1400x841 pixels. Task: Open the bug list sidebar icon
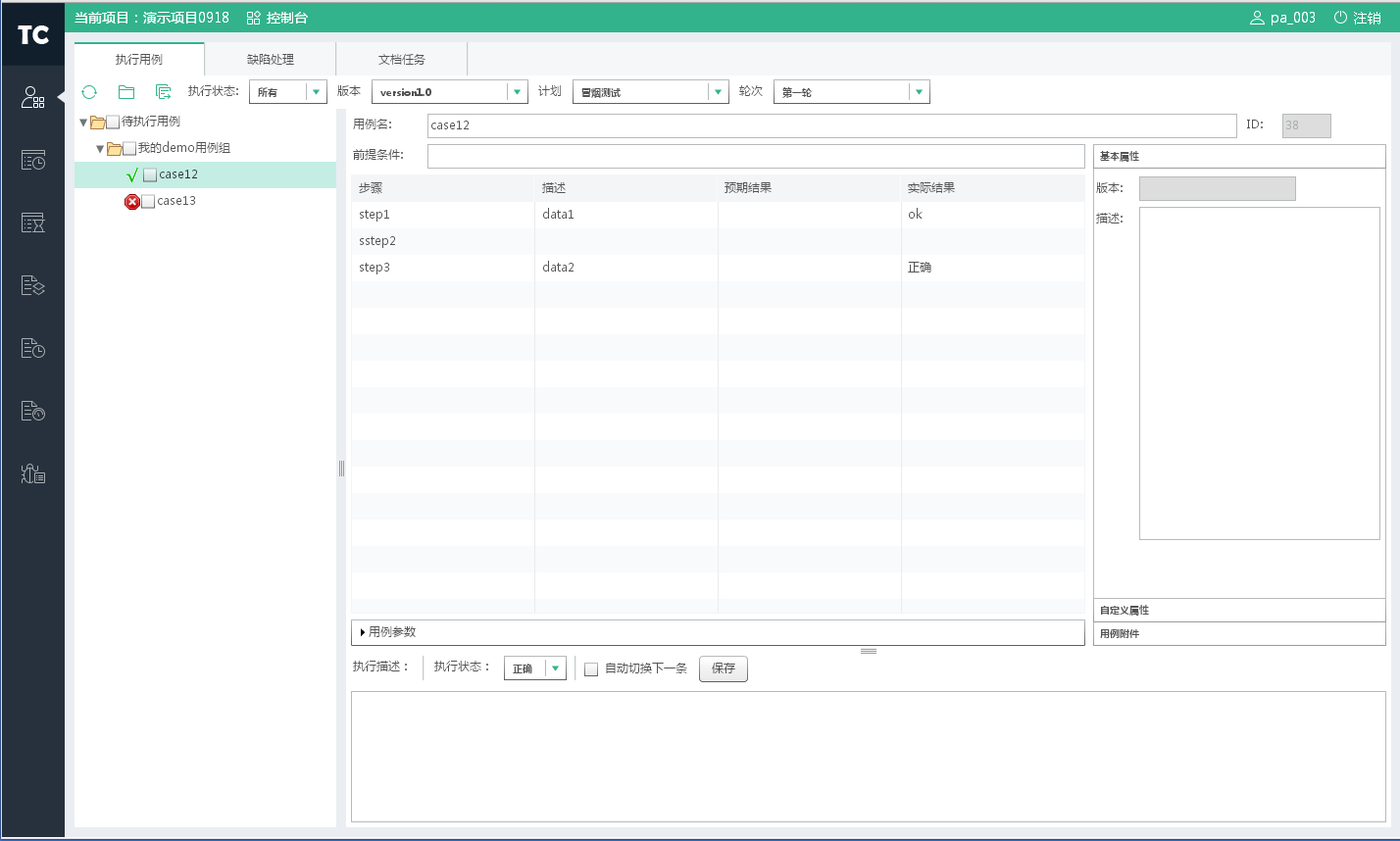pyautogui.click(x=32, y=473)
